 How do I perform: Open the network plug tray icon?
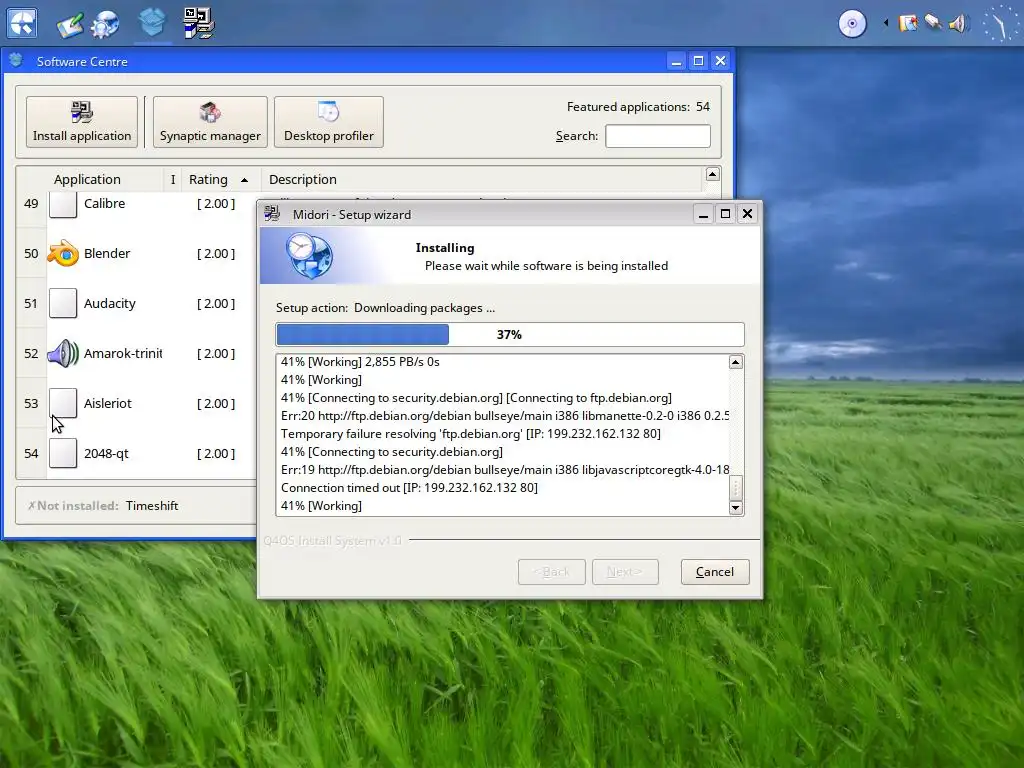point(933,23)
